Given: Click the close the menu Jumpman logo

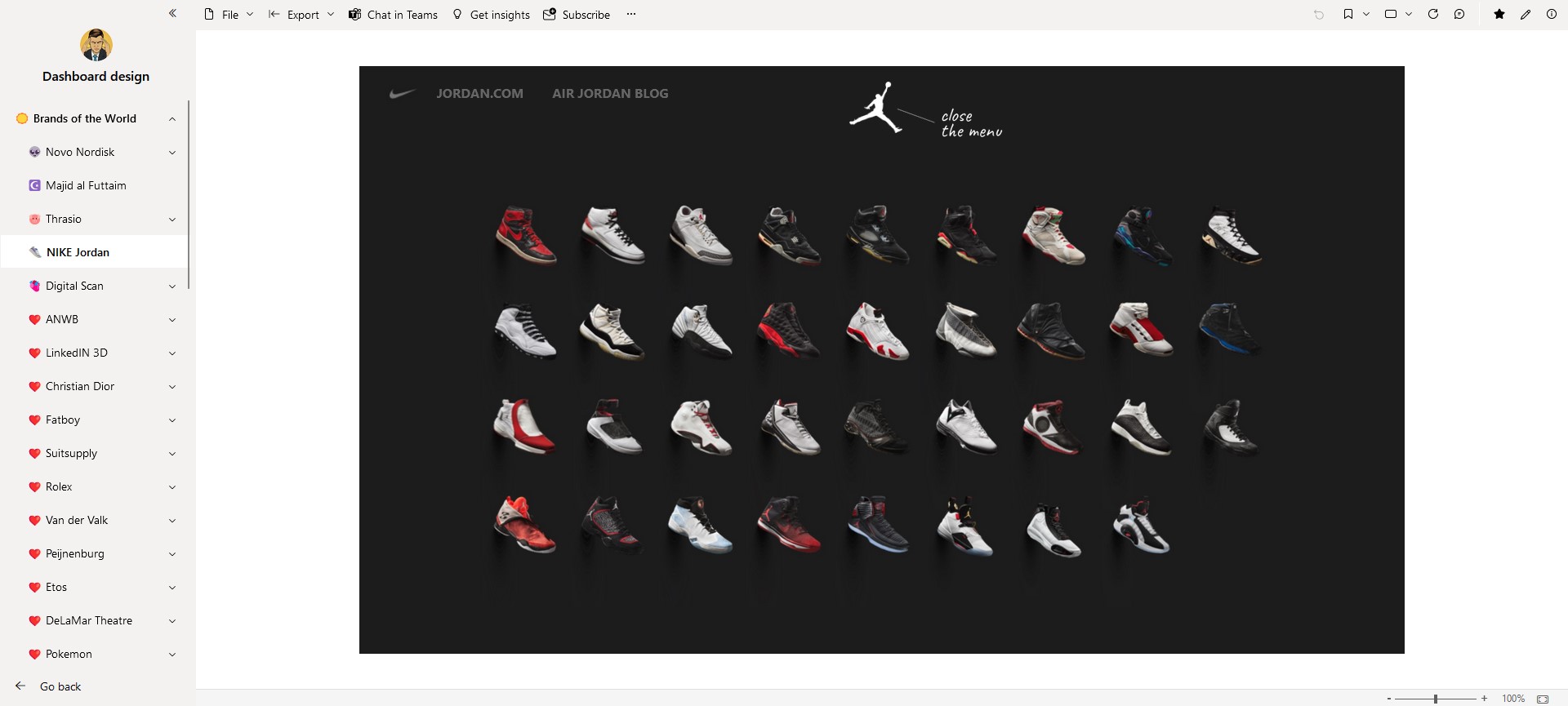Looking at the screenshot, I should point(877,107).
